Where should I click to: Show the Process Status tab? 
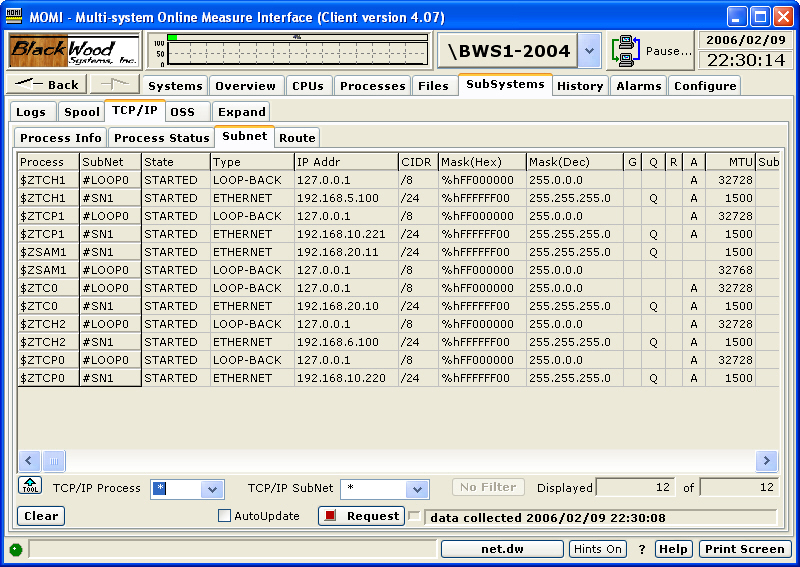pos(162,138)
